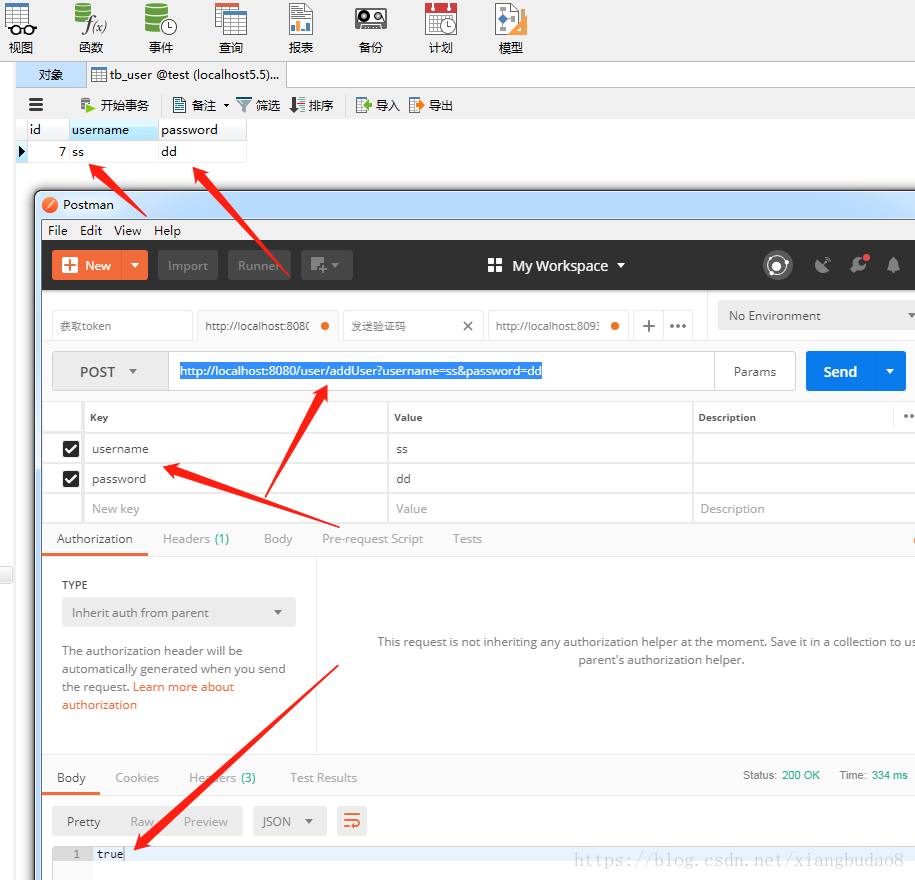
Task: Switch to the request Body tab
Action: pyautogui.click(x=278, y=539)
